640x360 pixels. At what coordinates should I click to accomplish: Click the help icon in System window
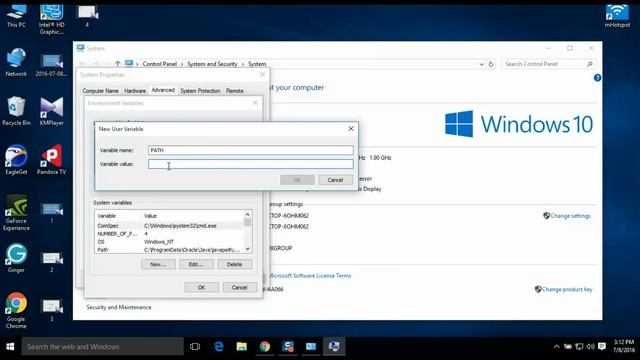(x=597, y=78)
